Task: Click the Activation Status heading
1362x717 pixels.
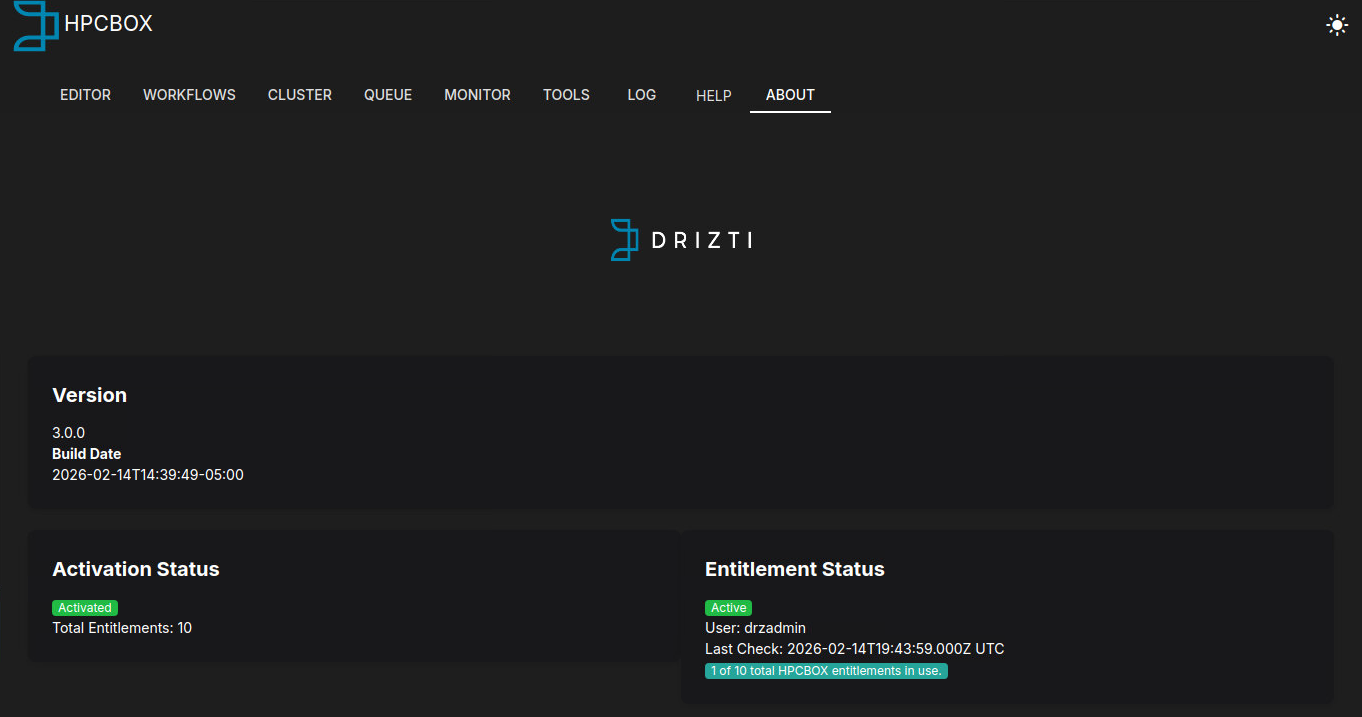Action: [x=136, y=569]
